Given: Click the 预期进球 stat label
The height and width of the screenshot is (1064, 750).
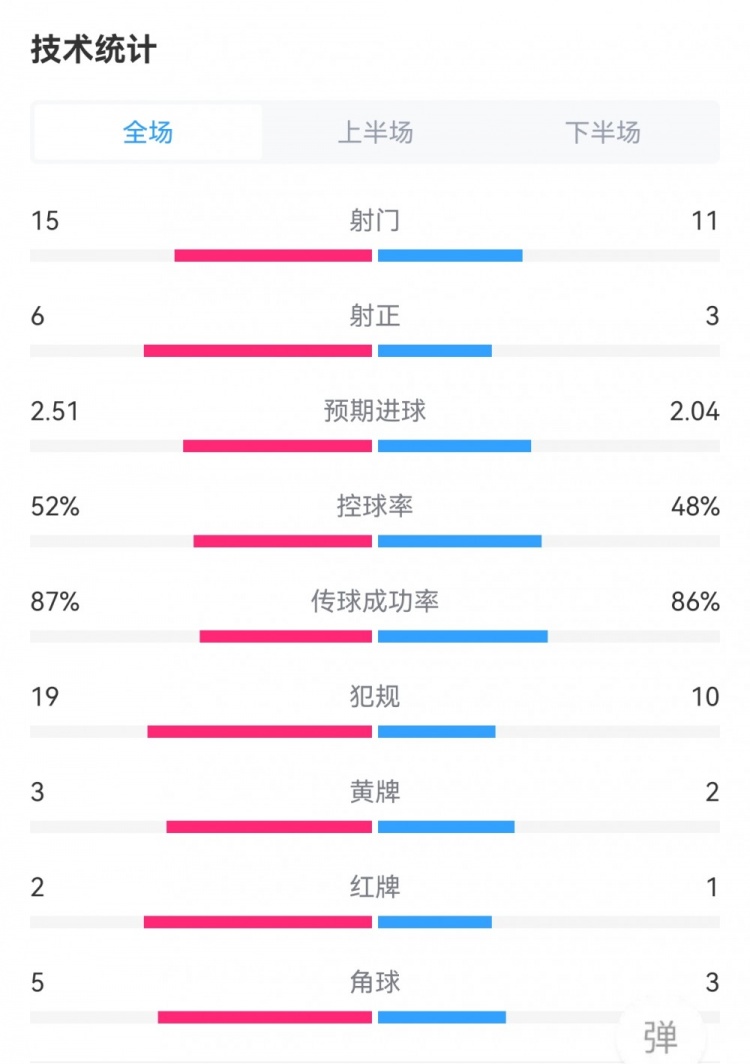Looking at the screenshot, I should (375, 411).
